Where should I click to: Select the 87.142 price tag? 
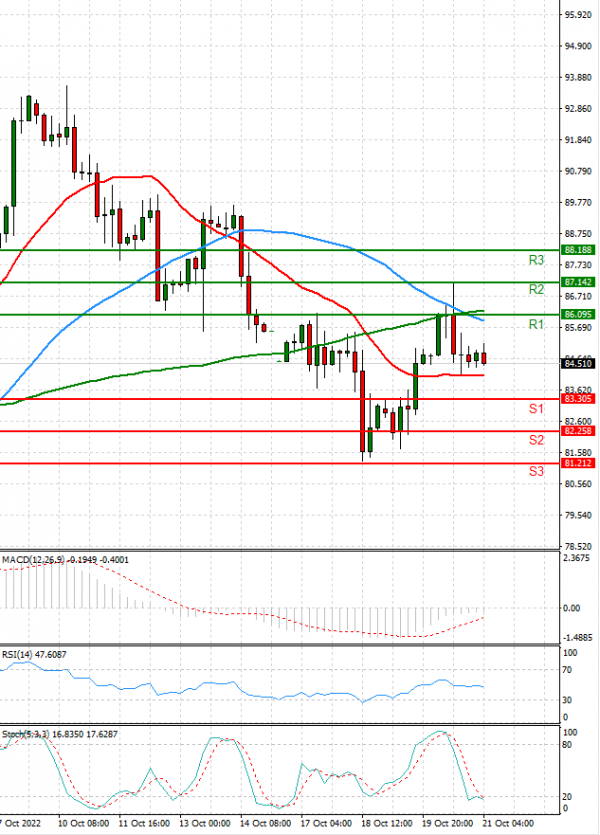(578, 282)
